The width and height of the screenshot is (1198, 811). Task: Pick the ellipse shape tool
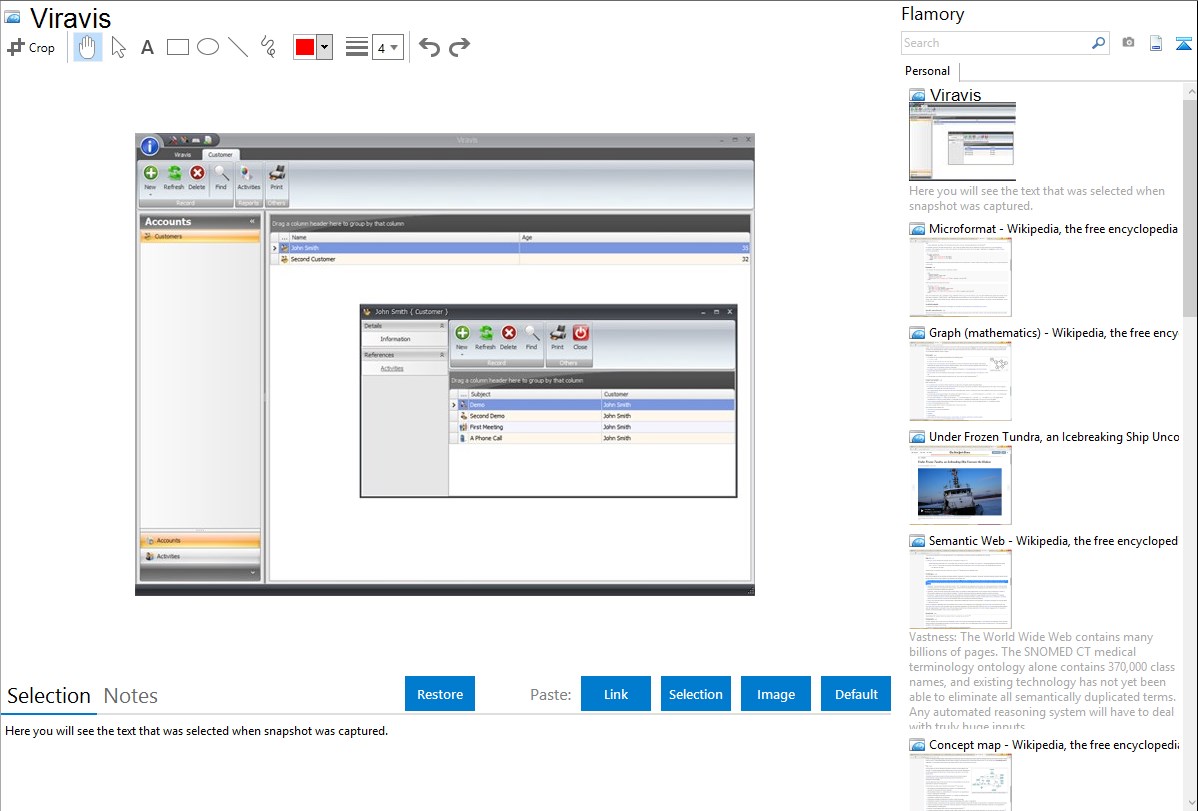pyautogui.click(x=208, y=47)
